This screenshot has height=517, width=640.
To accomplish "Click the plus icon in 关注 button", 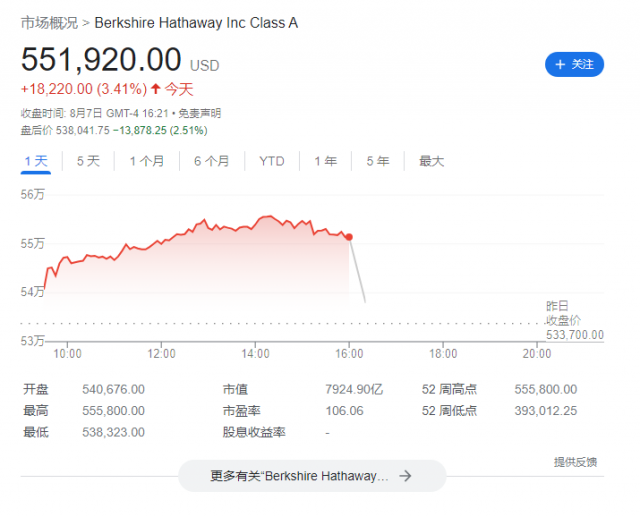I will 560,64.
